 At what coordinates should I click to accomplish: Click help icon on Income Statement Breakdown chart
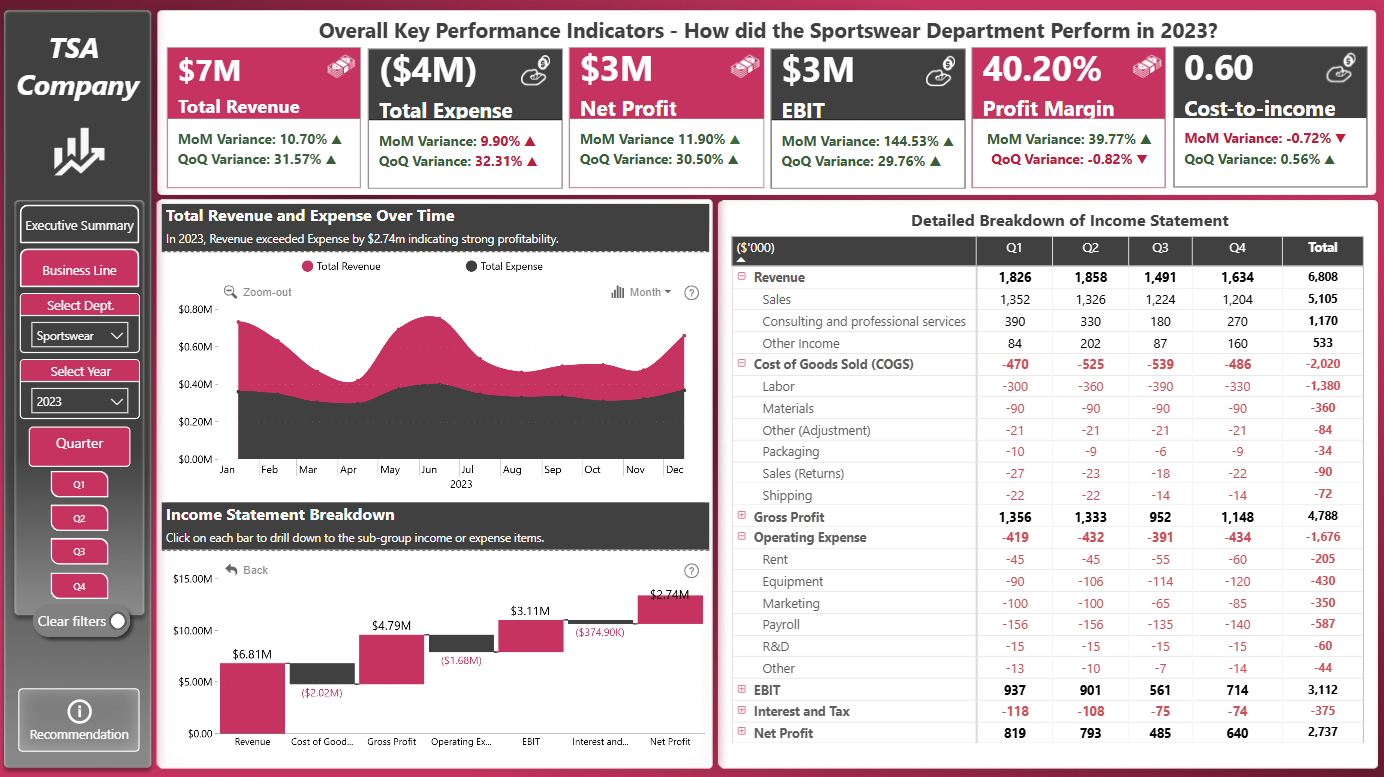coord(691,571)
